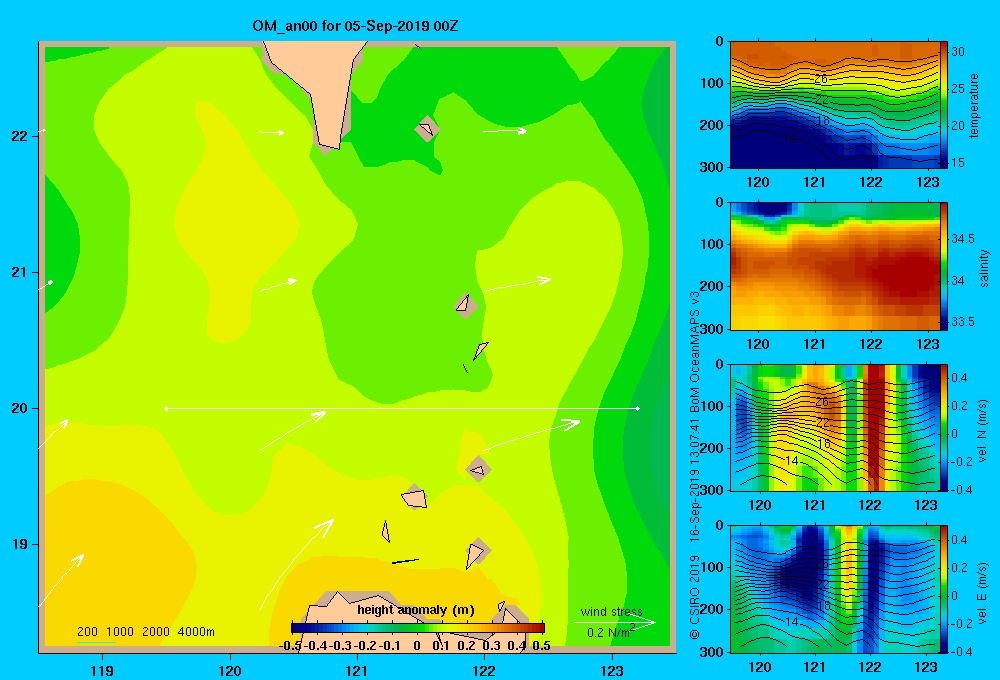Click the vertical CSIRO BoM OceanMAPS copyright text
1000x680 pixels.
695,464
